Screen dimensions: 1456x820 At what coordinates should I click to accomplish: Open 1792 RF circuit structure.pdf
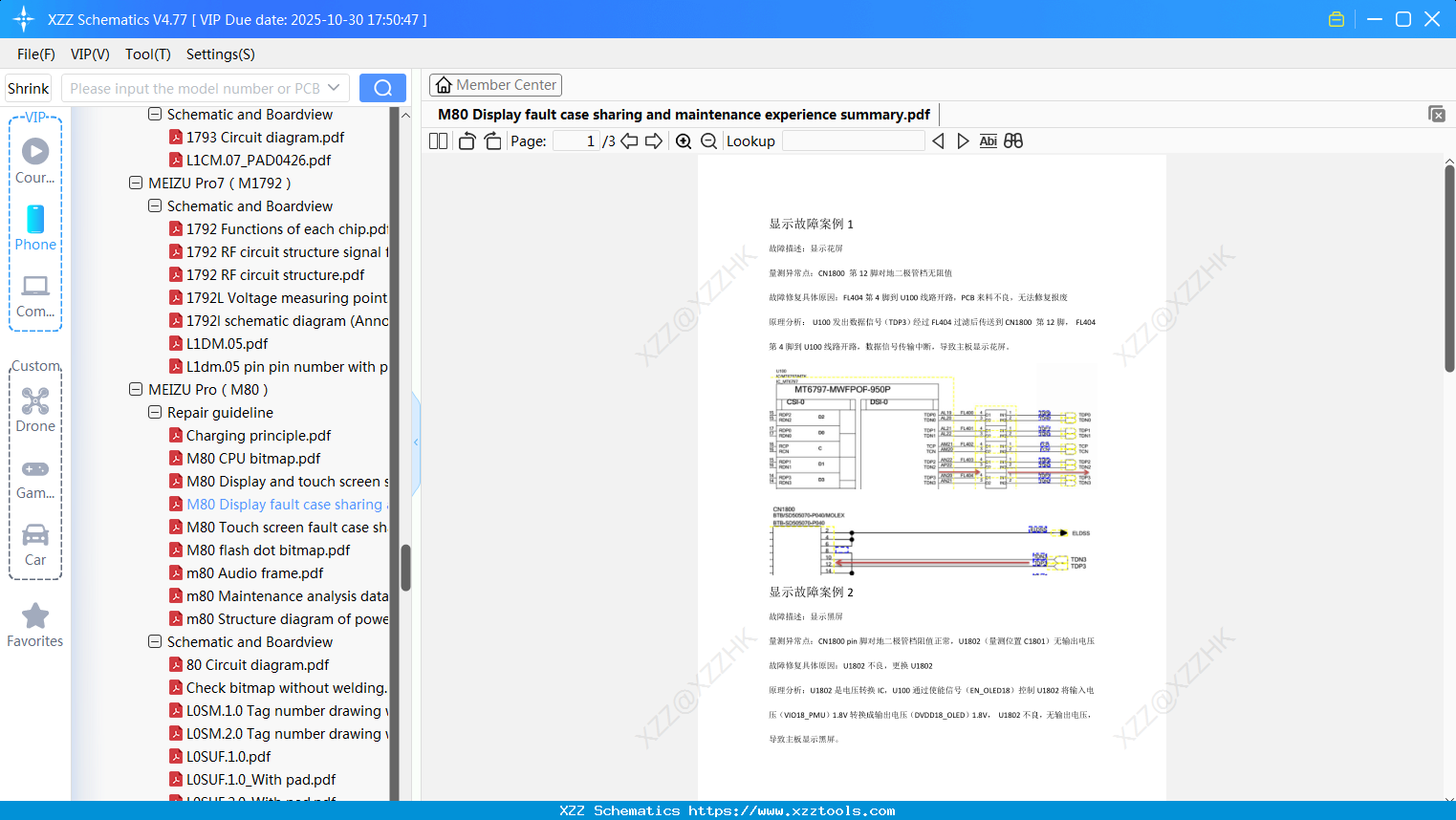coord(275,275)
